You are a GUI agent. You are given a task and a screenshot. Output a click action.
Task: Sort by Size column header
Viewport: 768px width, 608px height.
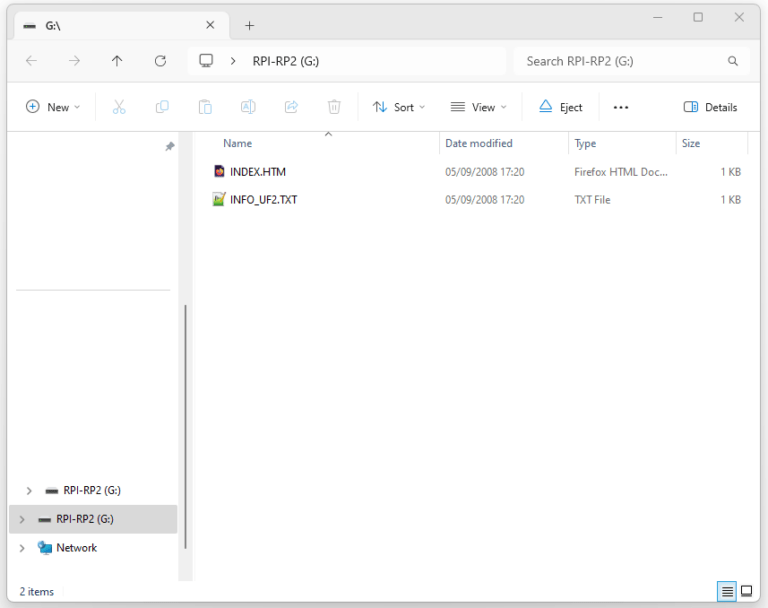click(691, 144)
